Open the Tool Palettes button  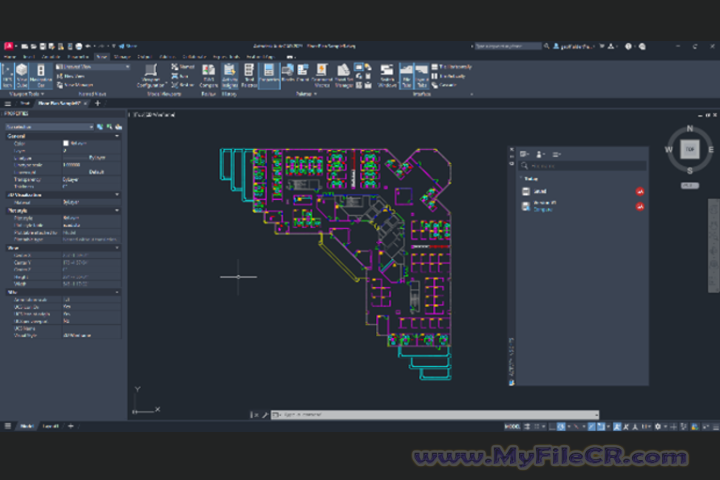click(x=249, y=76)
